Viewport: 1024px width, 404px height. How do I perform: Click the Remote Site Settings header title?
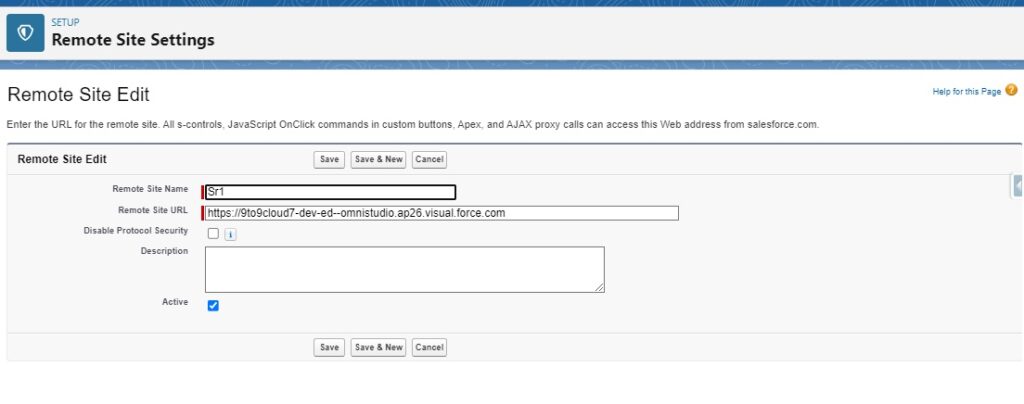coord(133,40)
